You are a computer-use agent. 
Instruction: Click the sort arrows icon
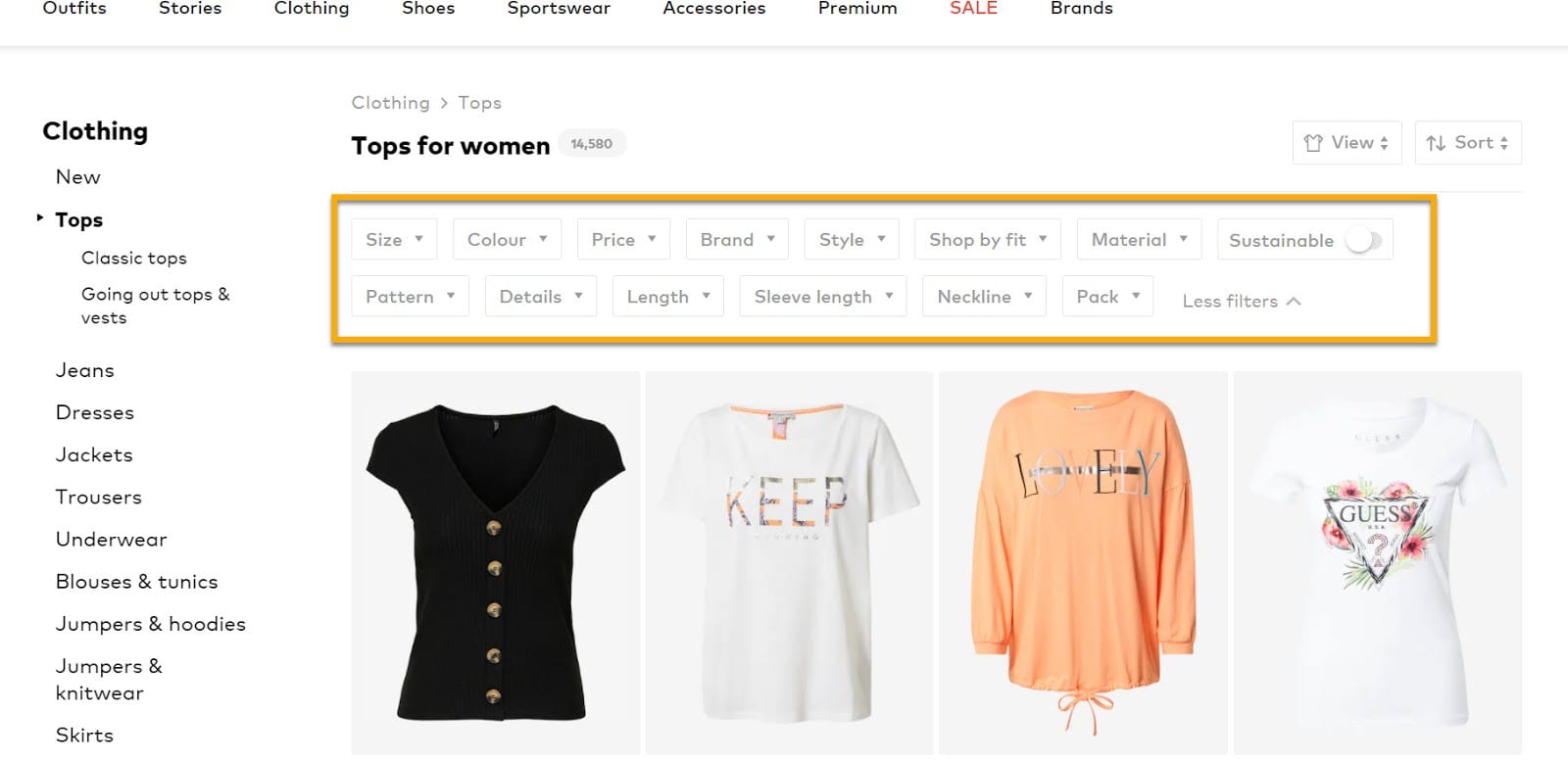point(1436,143)
